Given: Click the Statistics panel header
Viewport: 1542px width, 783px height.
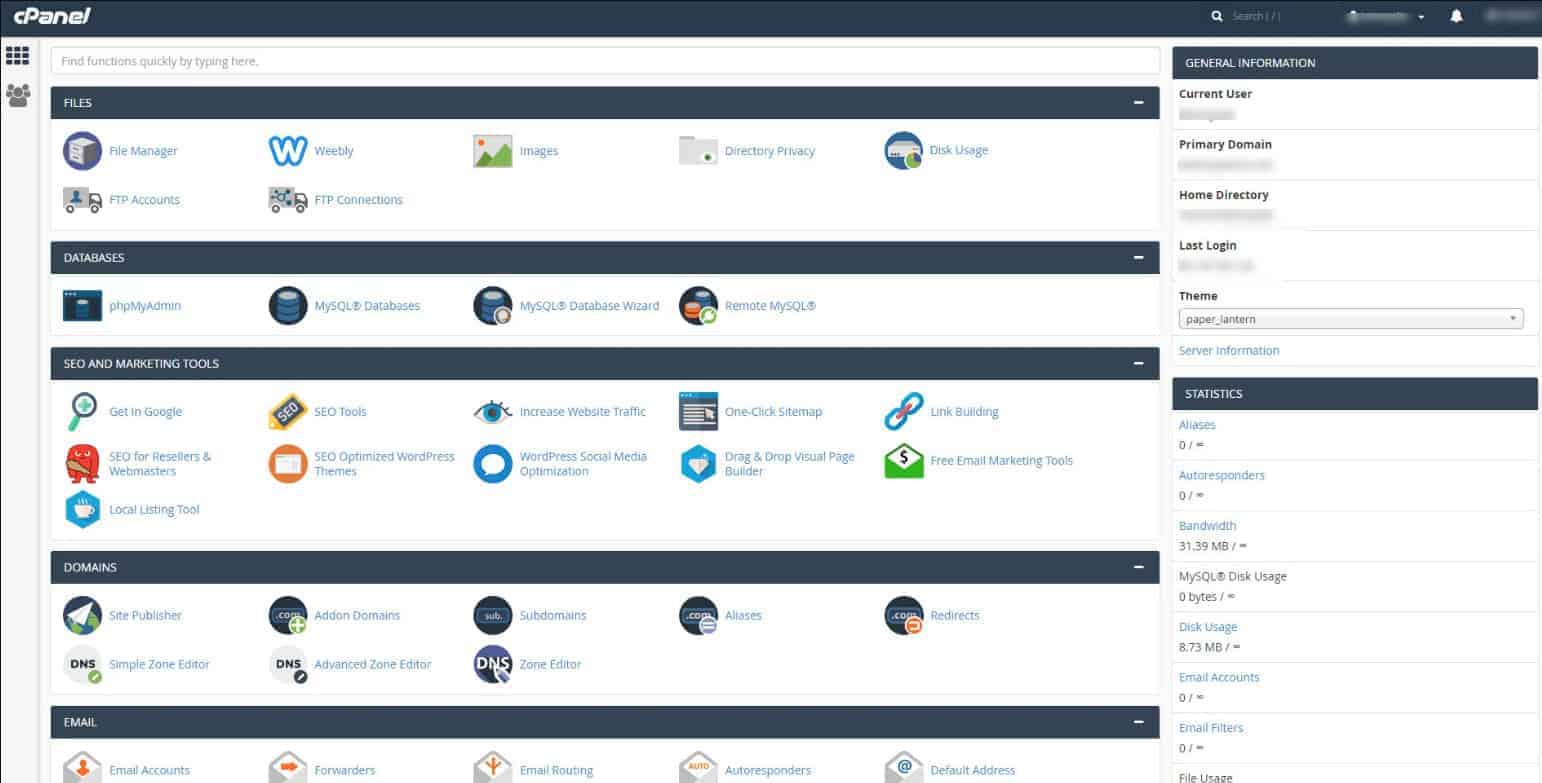Looking at the screenshot, I should [1355, 394].
